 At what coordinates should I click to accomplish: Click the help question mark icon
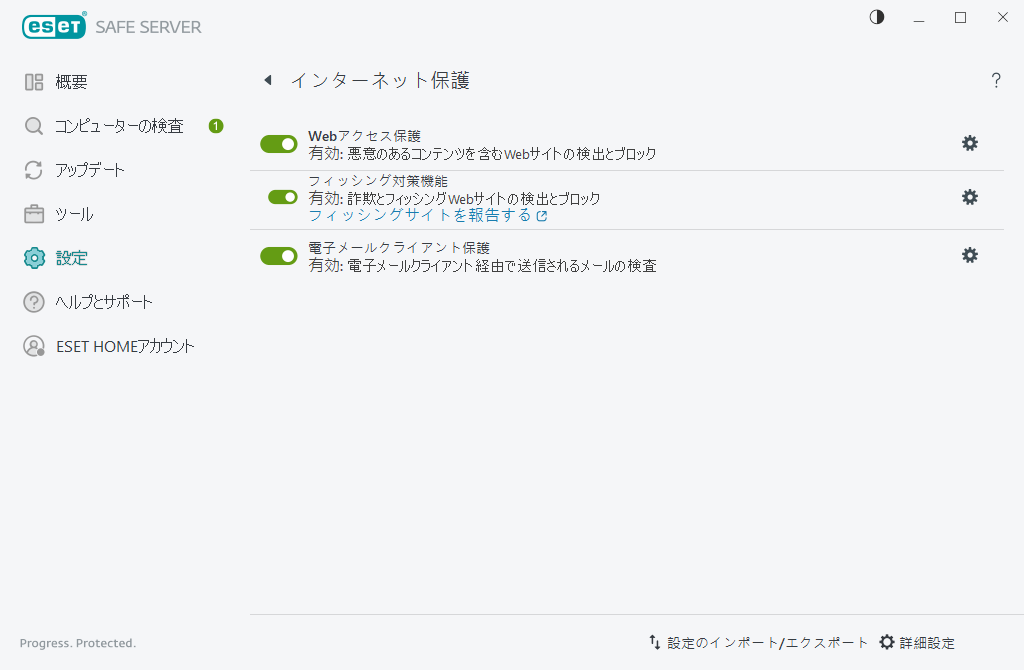tap(996, 80)
